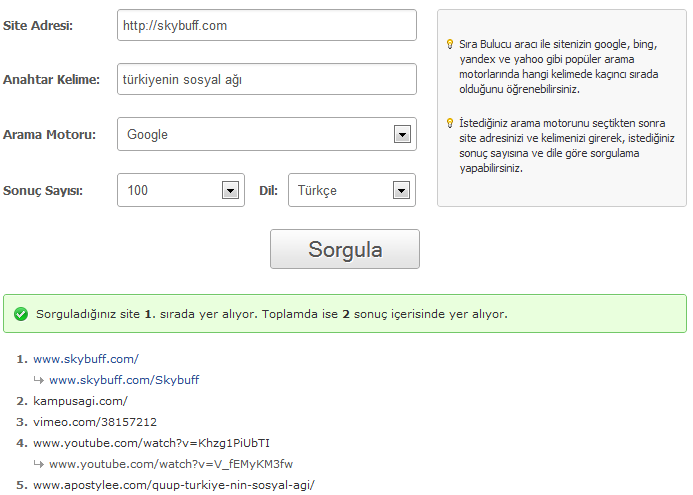Click the Anahtar Kelime label

51,80
